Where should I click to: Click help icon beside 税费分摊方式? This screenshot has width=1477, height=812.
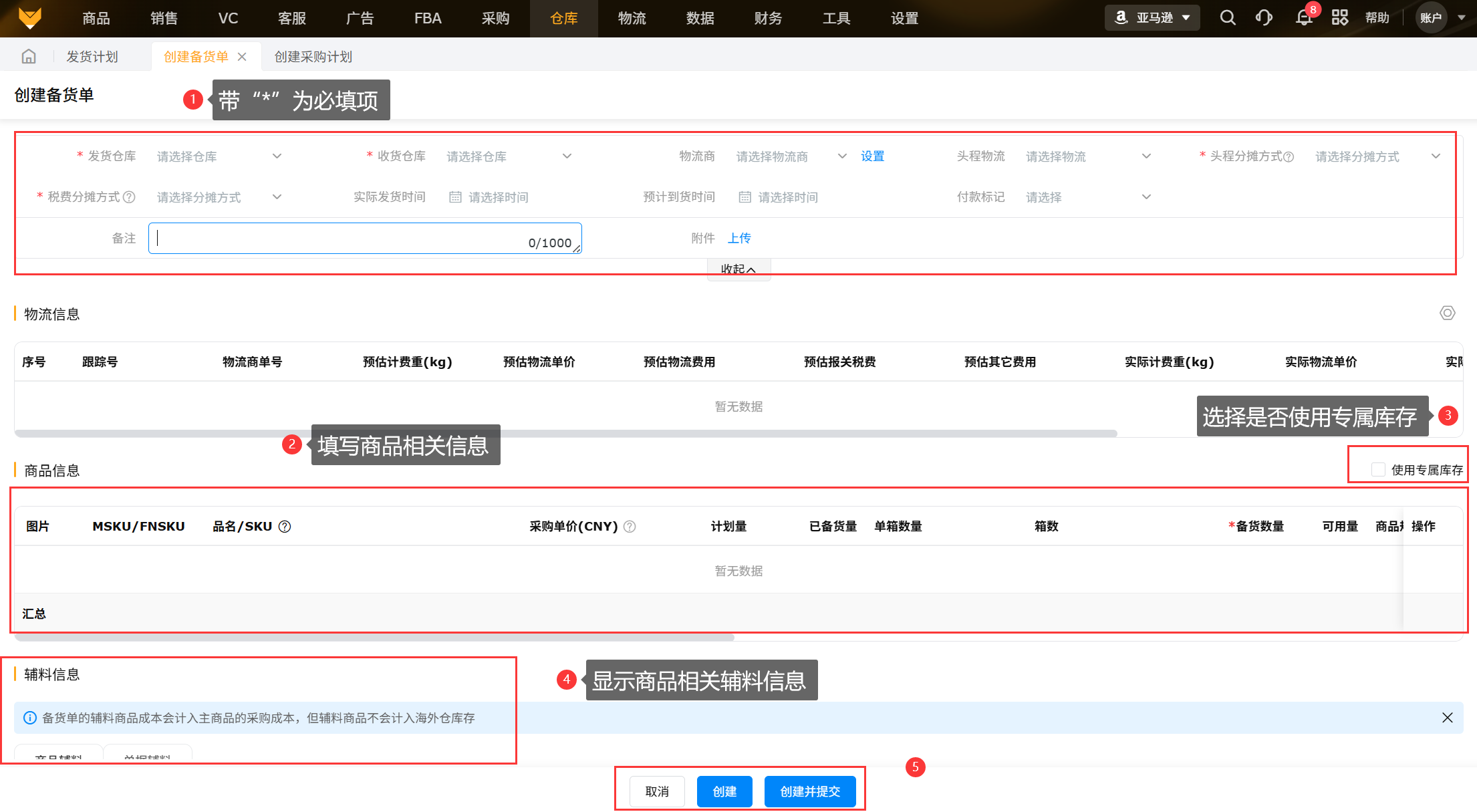click(130, 197)
